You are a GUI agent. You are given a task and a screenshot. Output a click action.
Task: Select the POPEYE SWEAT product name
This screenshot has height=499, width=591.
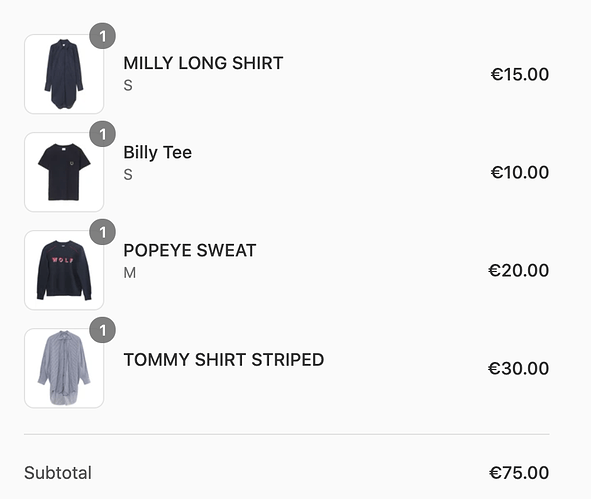[x=190, y=251]
